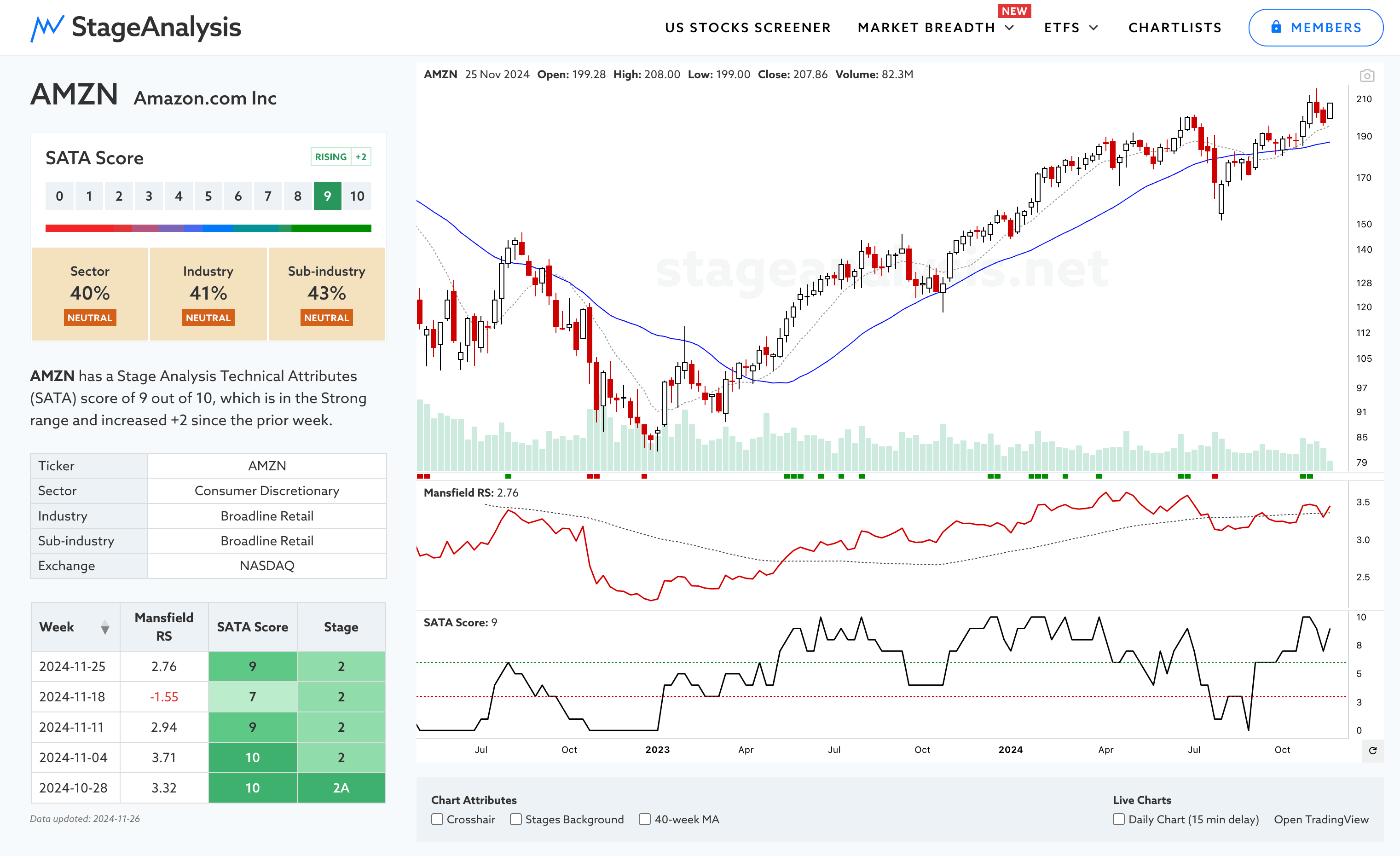Open the ETFs menu item
The image size is (1400, 856).
(x=1062, y=28)
